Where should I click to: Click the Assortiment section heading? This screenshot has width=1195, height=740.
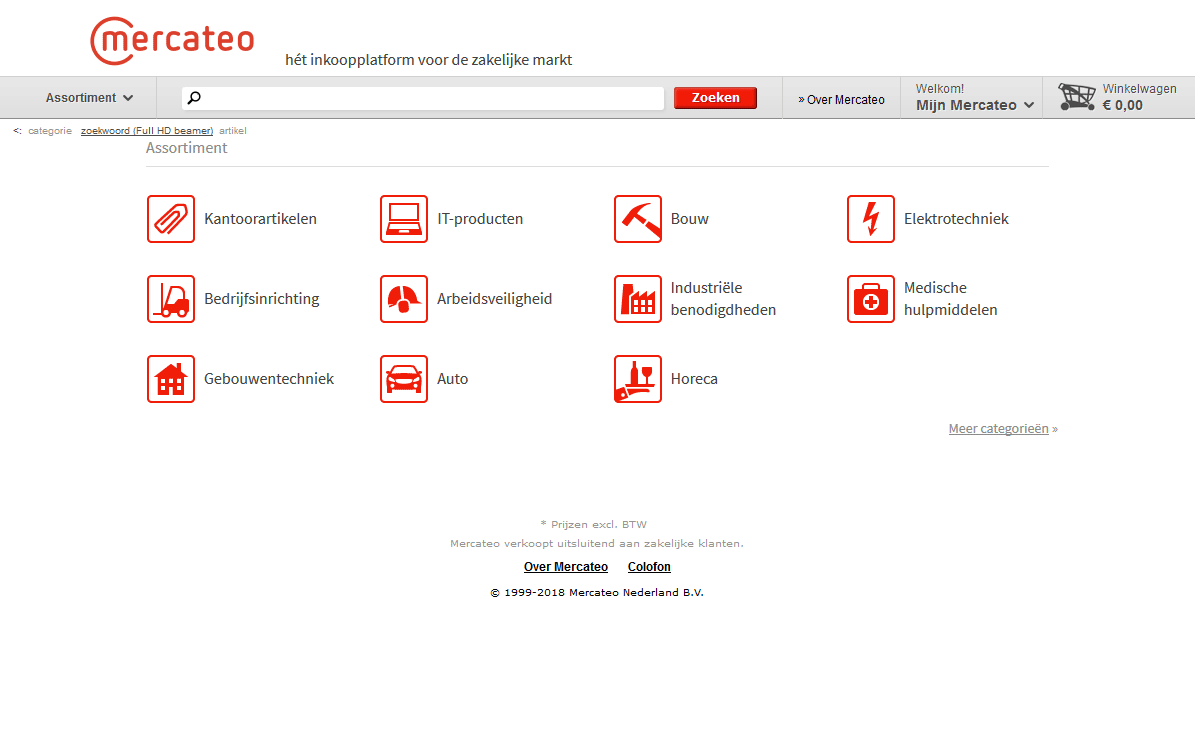pos(187,148)
